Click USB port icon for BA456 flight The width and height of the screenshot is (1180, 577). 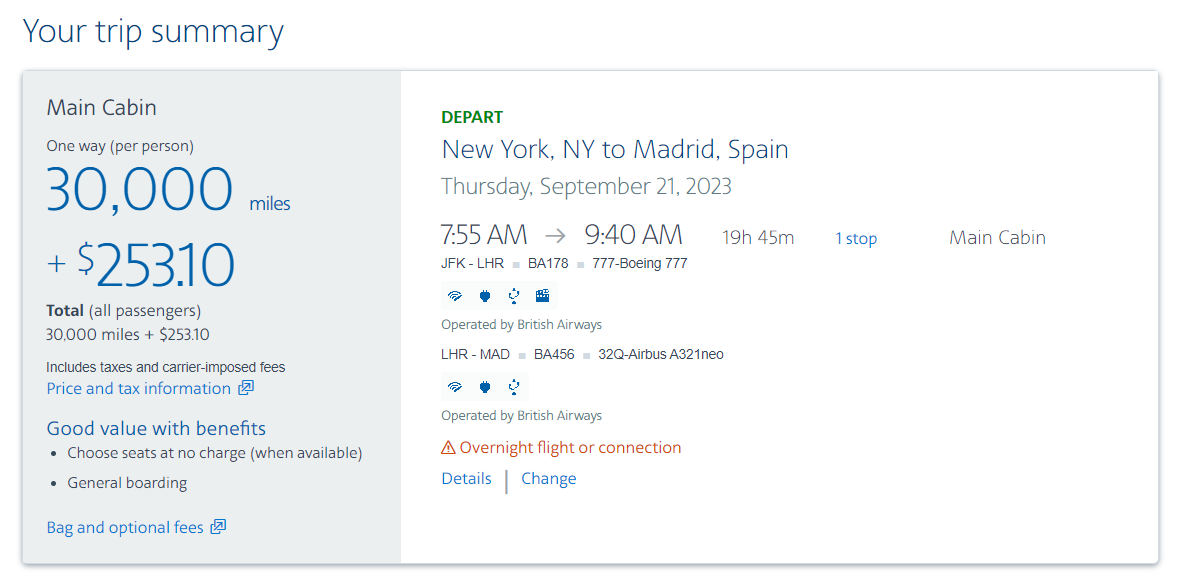click(x=514, y=387)
